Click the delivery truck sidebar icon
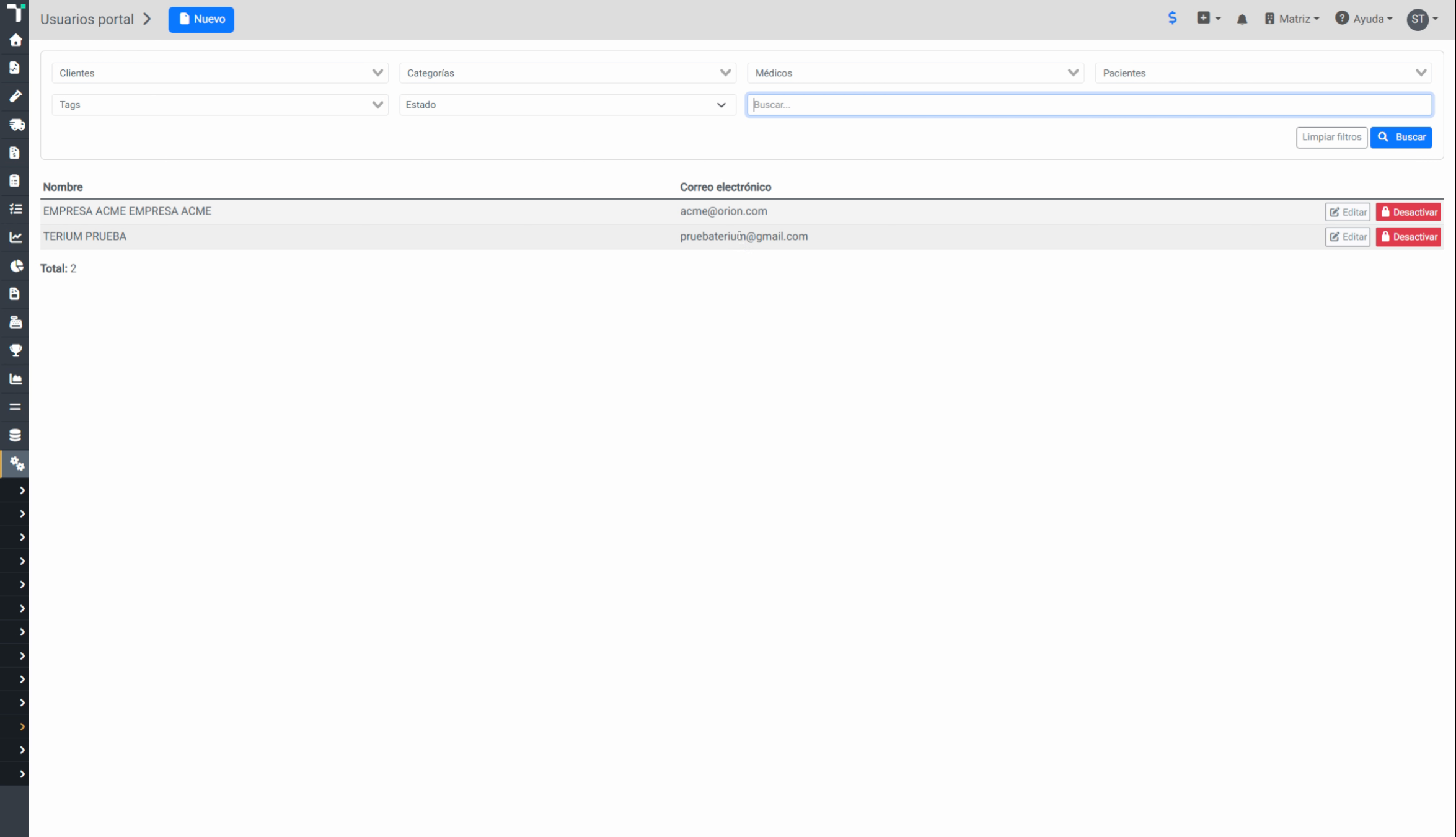Screen dimensions: 1456x837 [x=16, y=125]
